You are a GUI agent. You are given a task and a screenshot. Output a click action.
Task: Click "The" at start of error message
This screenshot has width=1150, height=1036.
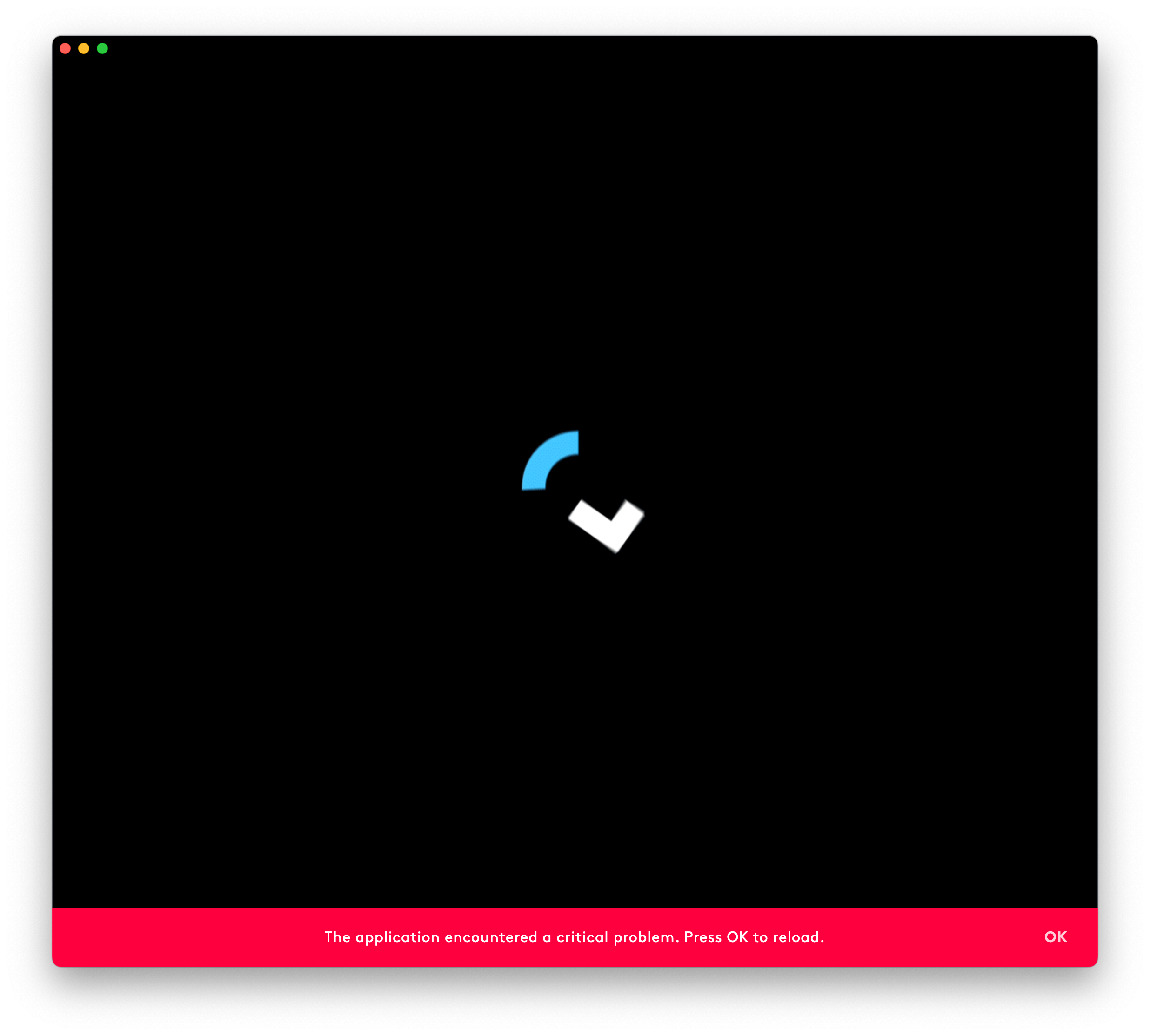pyautogui.click(x=337, y=937)
